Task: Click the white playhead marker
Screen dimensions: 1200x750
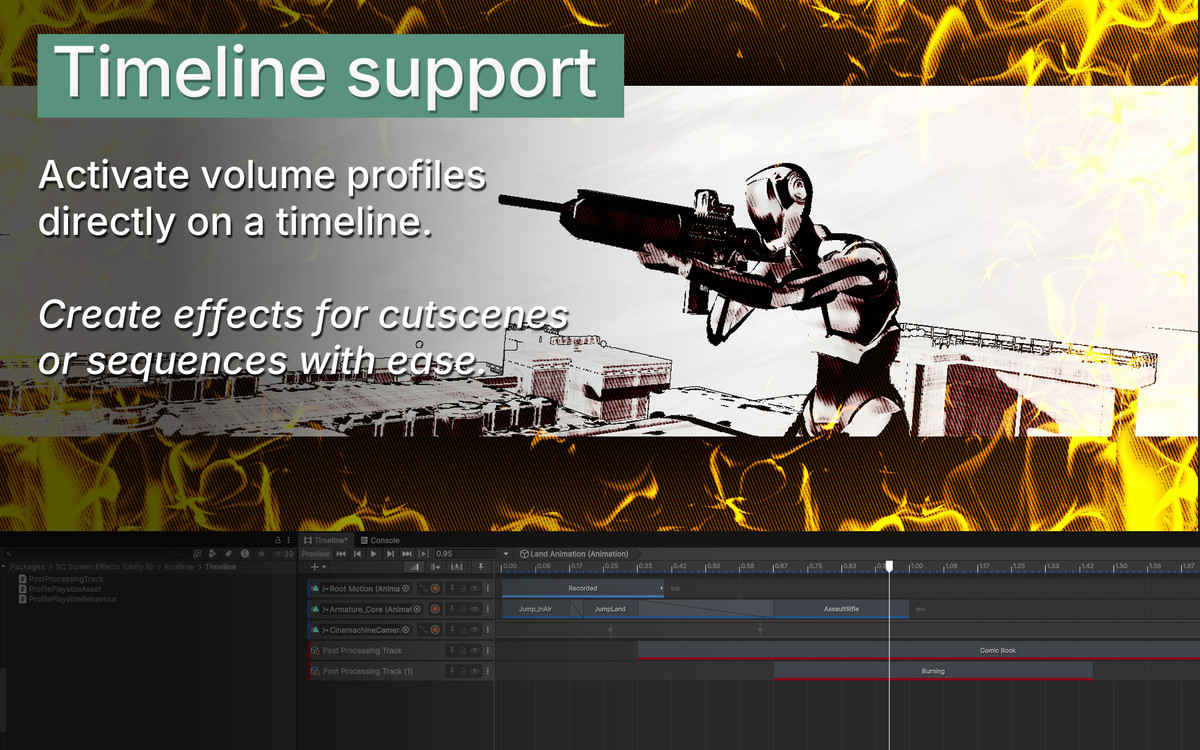Action: [889, 566]
